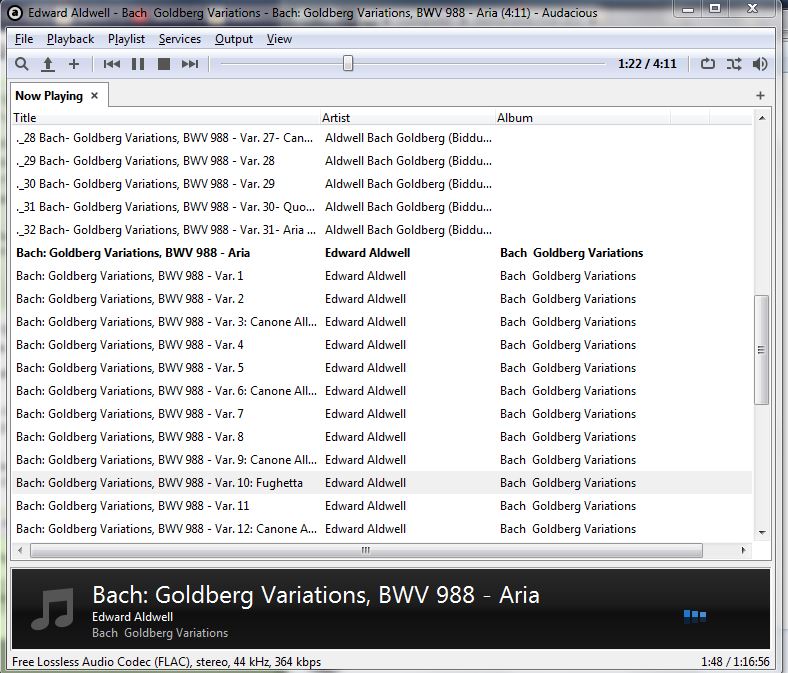
Task: Minimize the Audacious window
Action: tap(688, 9)
